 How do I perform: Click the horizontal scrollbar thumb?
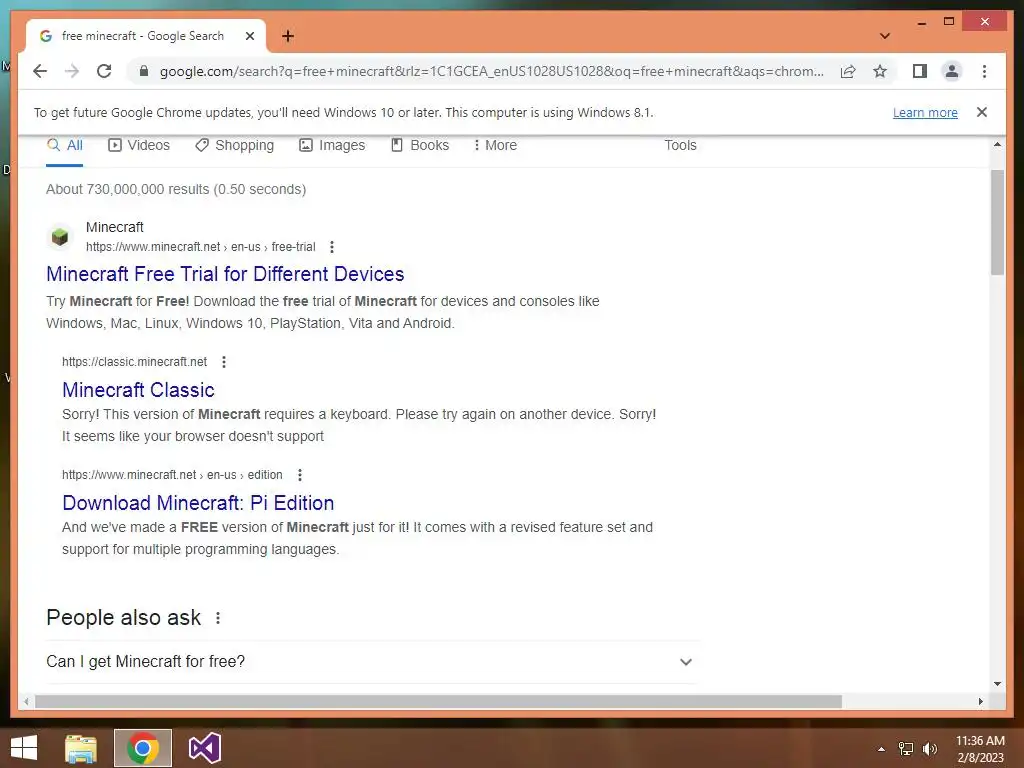point(438,701)
